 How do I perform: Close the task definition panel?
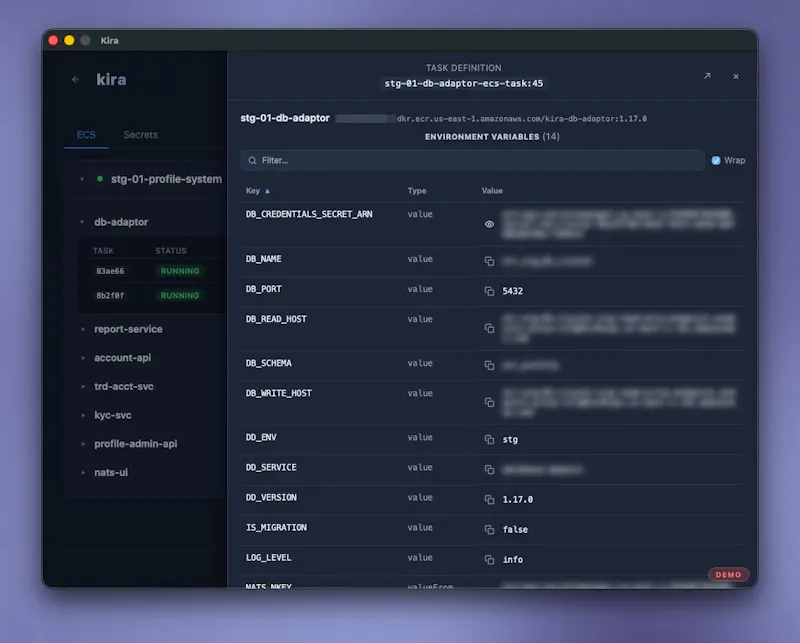click(x=736, y=77)
